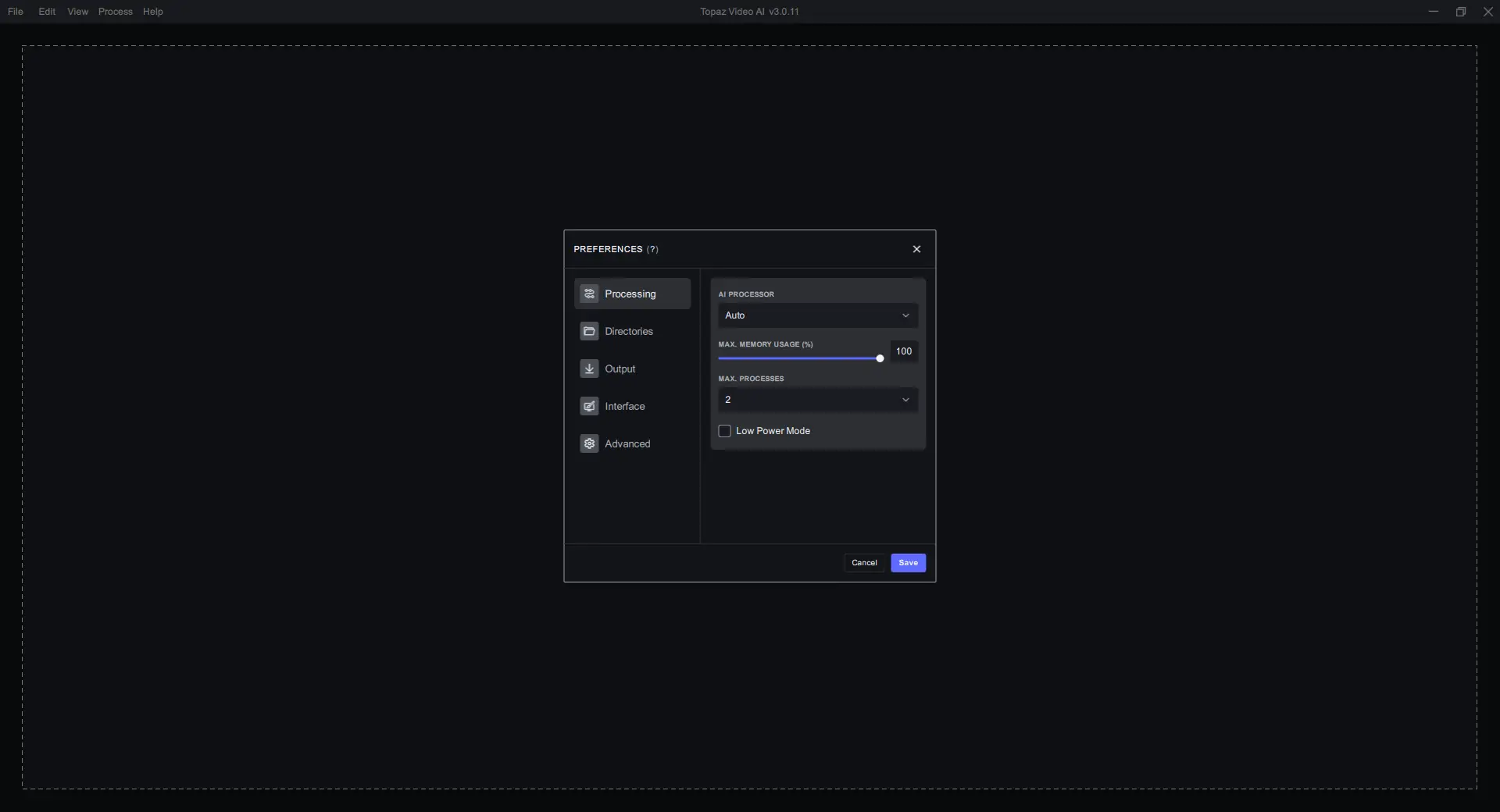Click the Output download-arrow icon
The height and width of the screenshot is (812, 1500).
589,369
